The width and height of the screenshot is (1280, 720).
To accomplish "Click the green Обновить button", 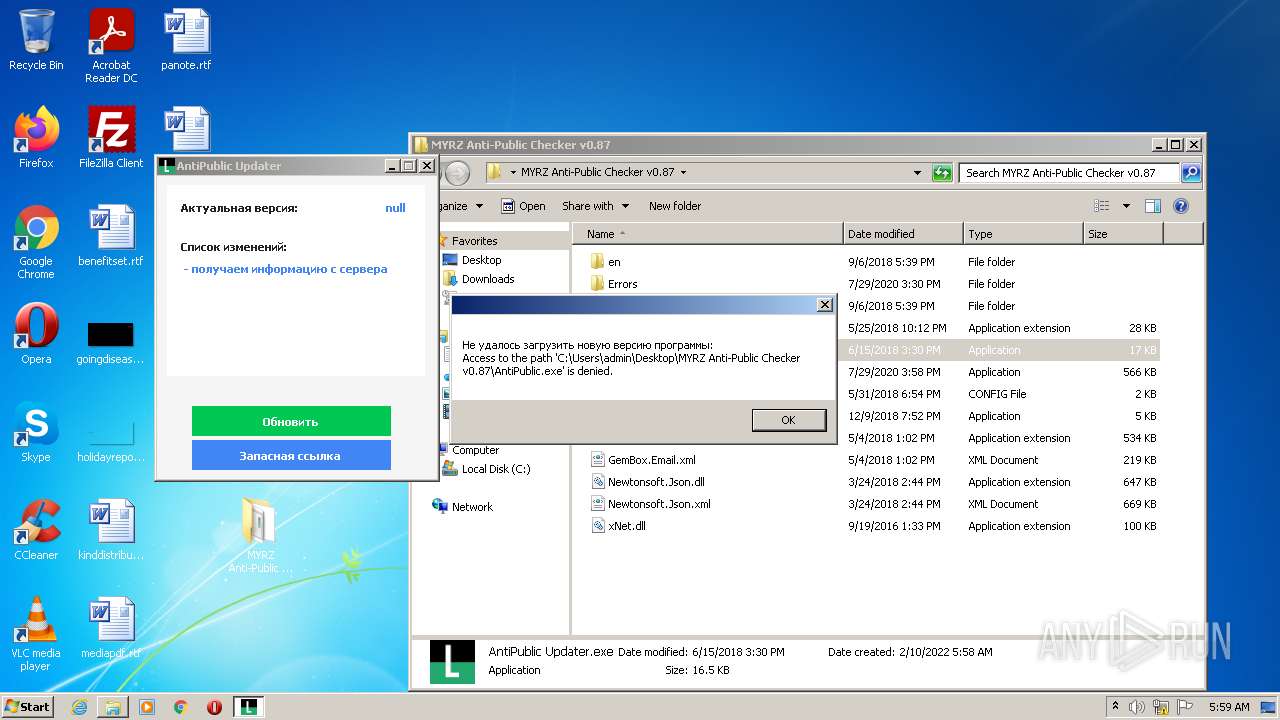I will pos(291,421).
